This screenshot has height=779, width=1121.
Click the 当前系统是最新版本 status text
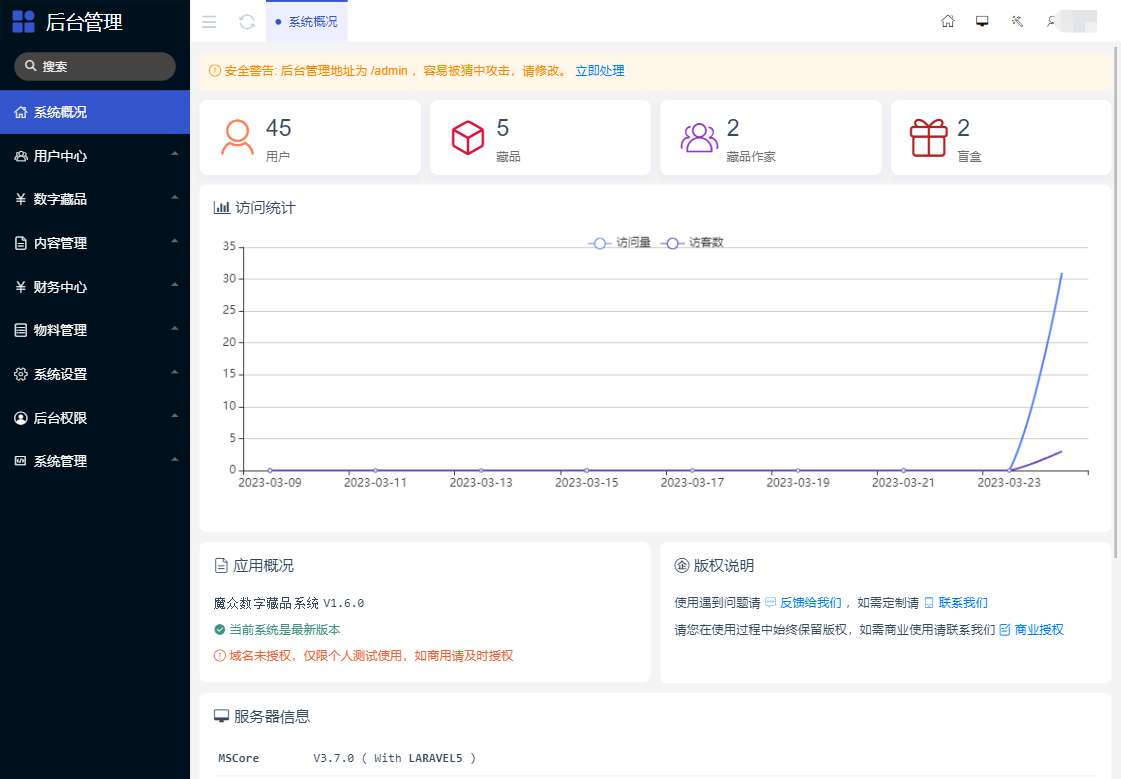(285, 630)
